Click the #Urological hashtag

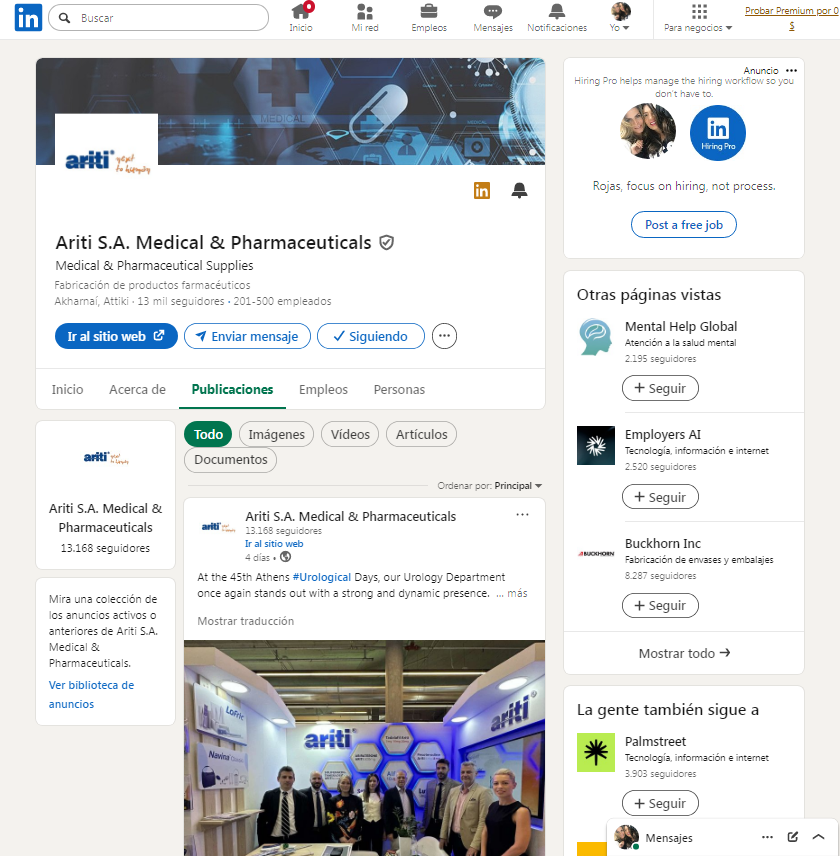tap(321, 577)
